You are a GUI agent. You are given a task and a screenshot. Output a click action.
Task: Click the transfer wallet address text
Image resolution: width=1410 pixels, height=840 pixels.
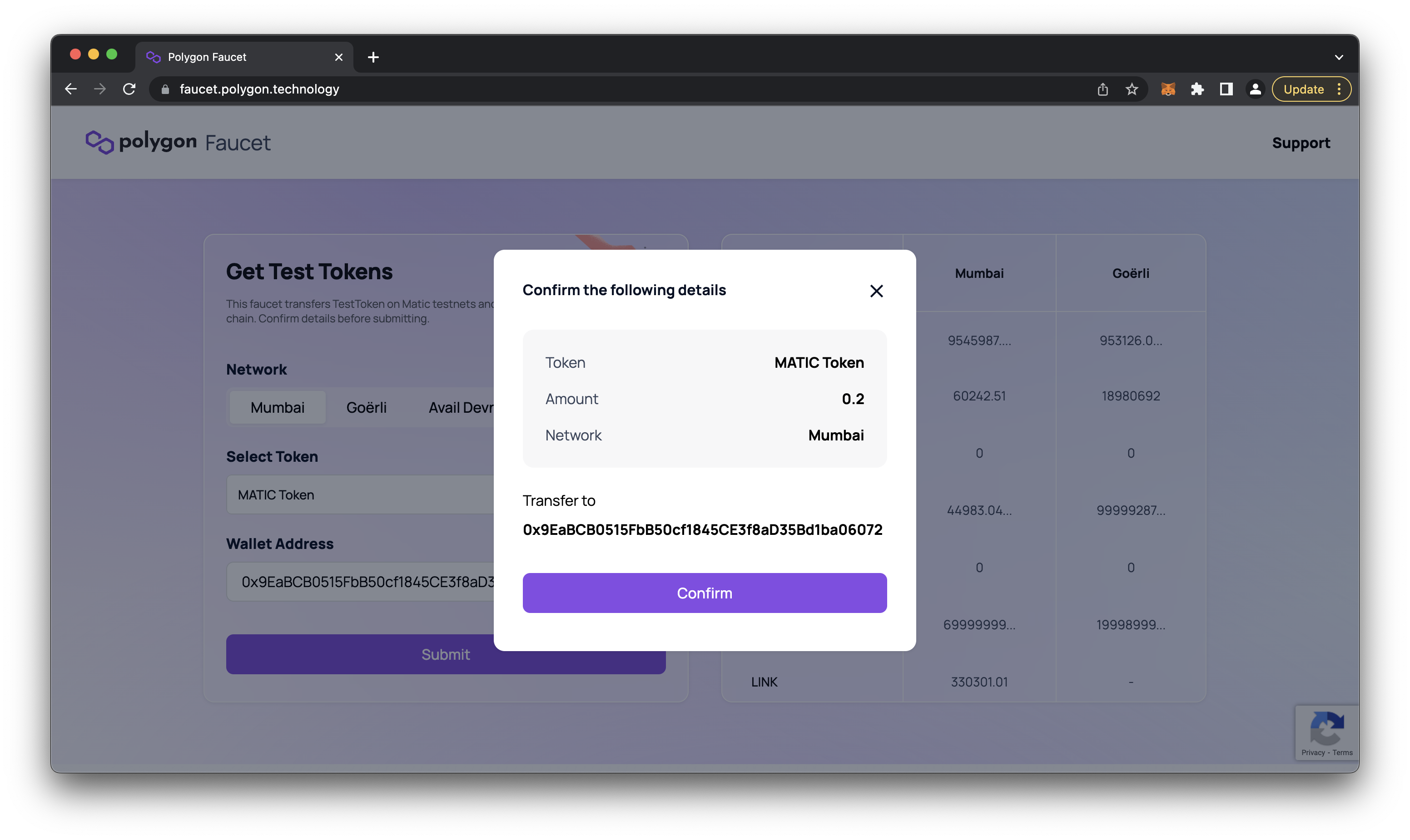point(702,529)
